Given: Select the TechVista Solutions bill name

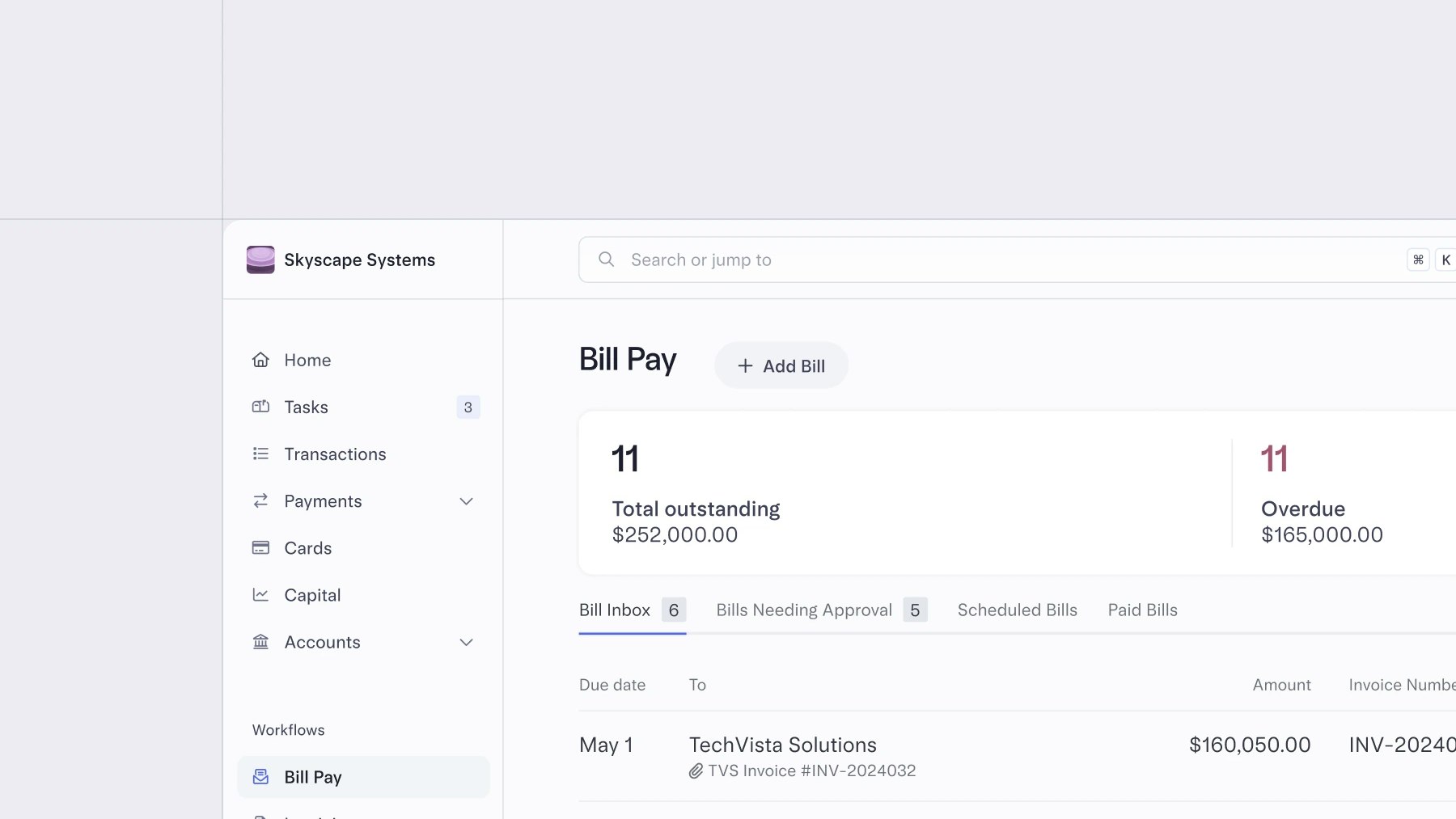Looking at the screenshot, I should click(x=783, y=745).
